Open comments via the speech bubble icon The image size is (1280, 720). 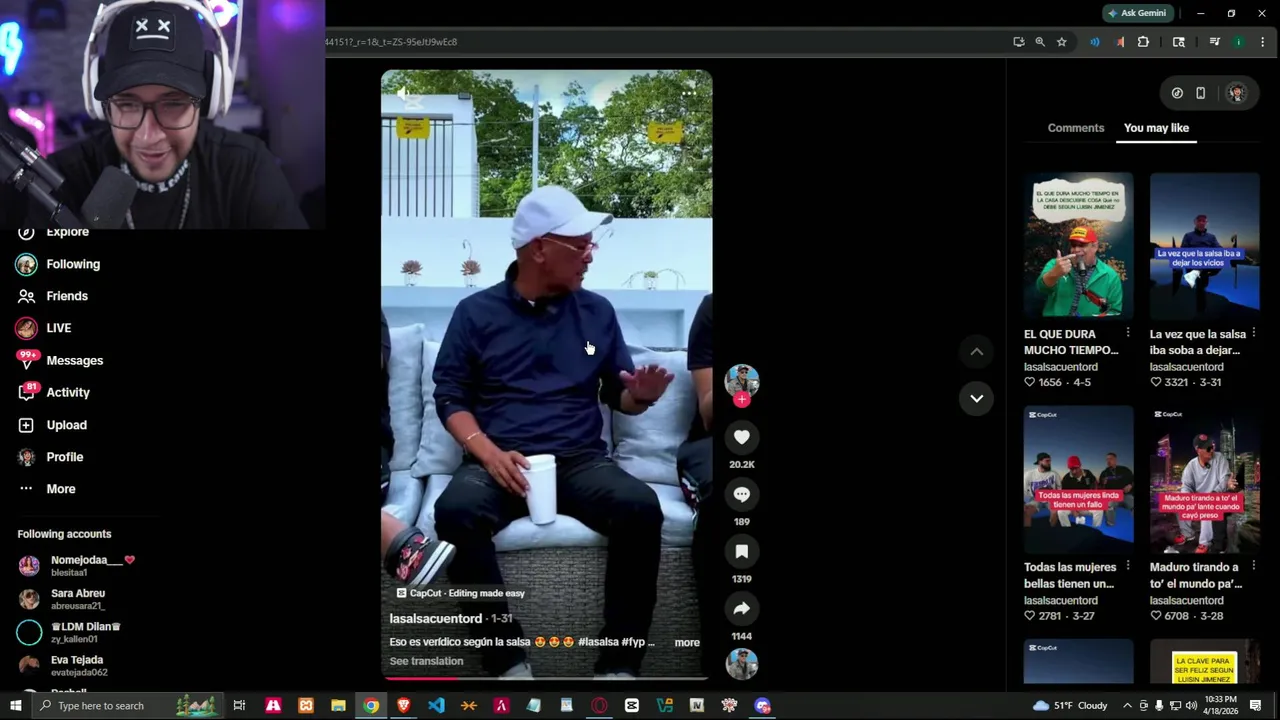point(741,494)
